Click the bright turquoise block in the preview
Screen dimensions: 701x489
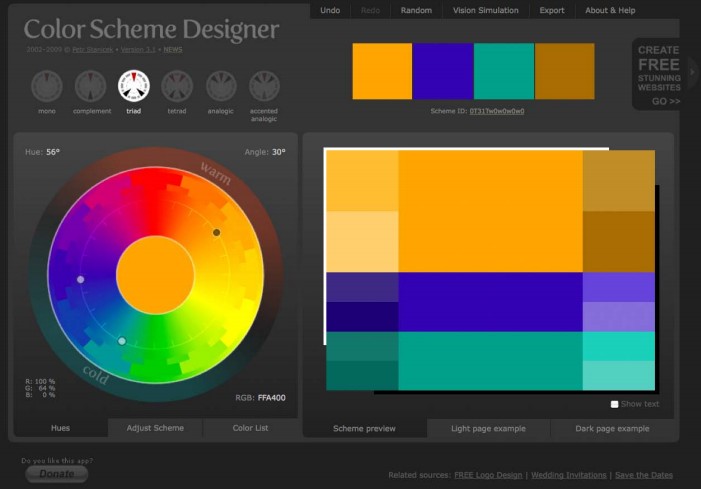point(619,346)
